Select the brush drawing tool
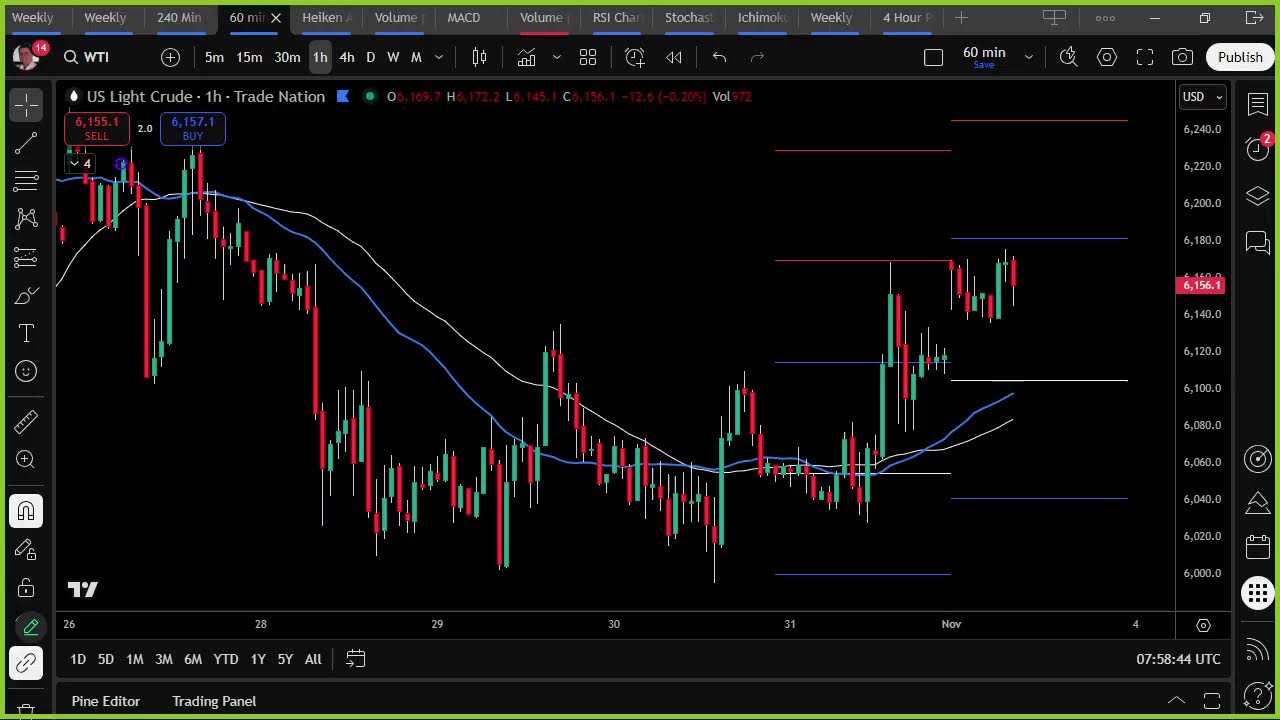This screenshot has width=1280, height=720. [26, 295]
